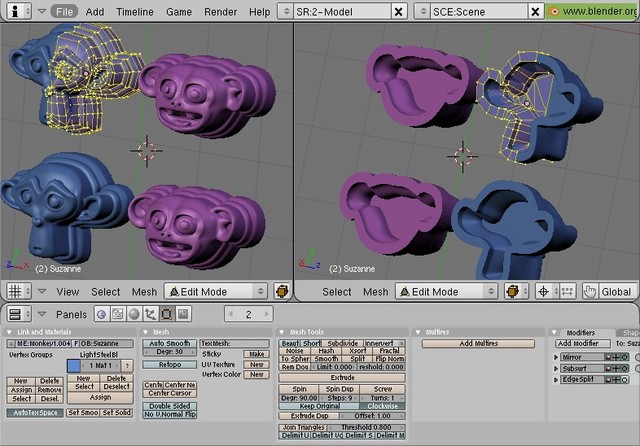This screenshot has height=446, width=640.
Task: Click the TexMesh input field
Action: 235,344
